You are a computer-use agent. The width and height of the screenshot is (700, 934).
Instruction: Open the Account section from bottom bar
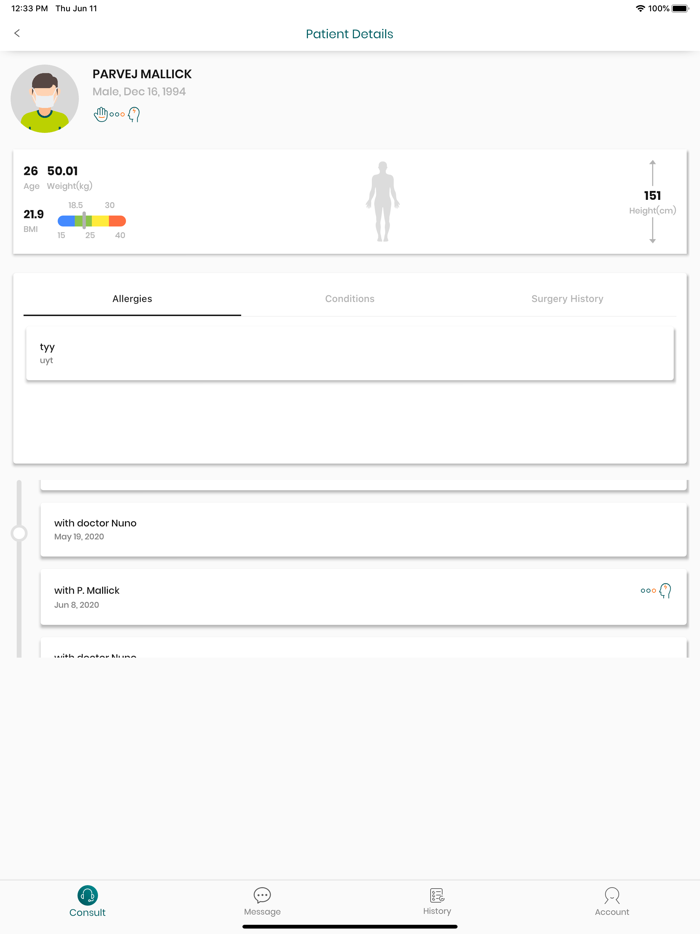tap(612, 901)
